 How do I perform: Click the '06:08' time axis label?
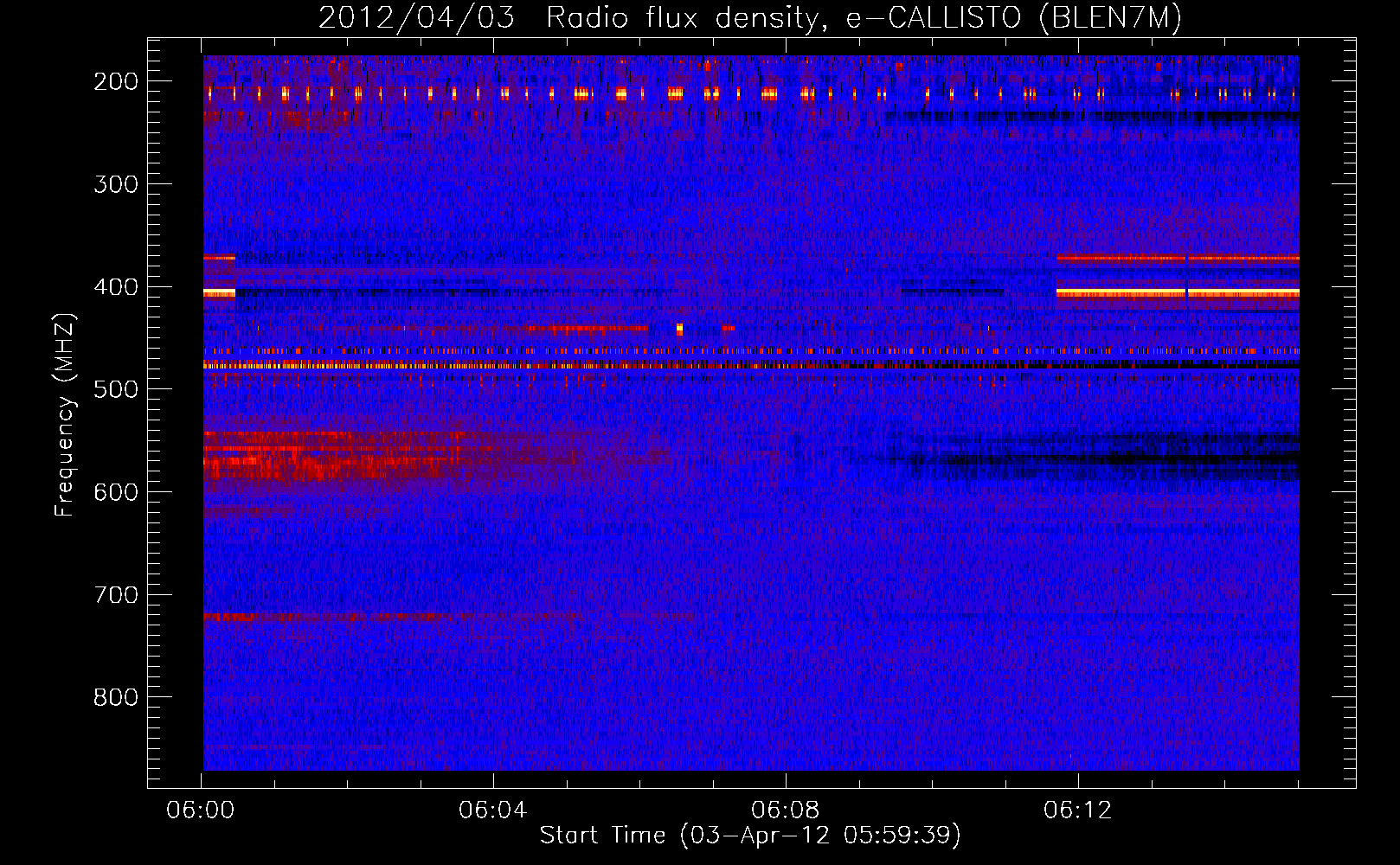tap(786, 811)
